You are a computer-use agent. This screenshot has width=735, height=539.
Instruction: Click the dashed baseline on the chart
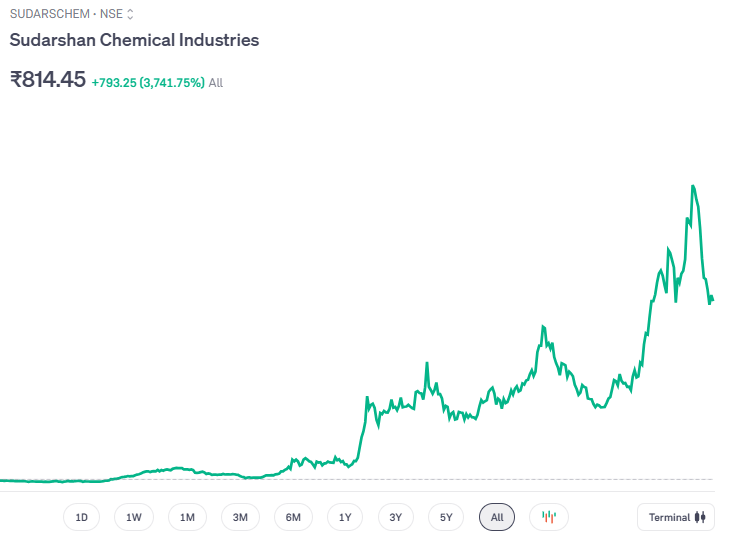click(x=400, y=480)
